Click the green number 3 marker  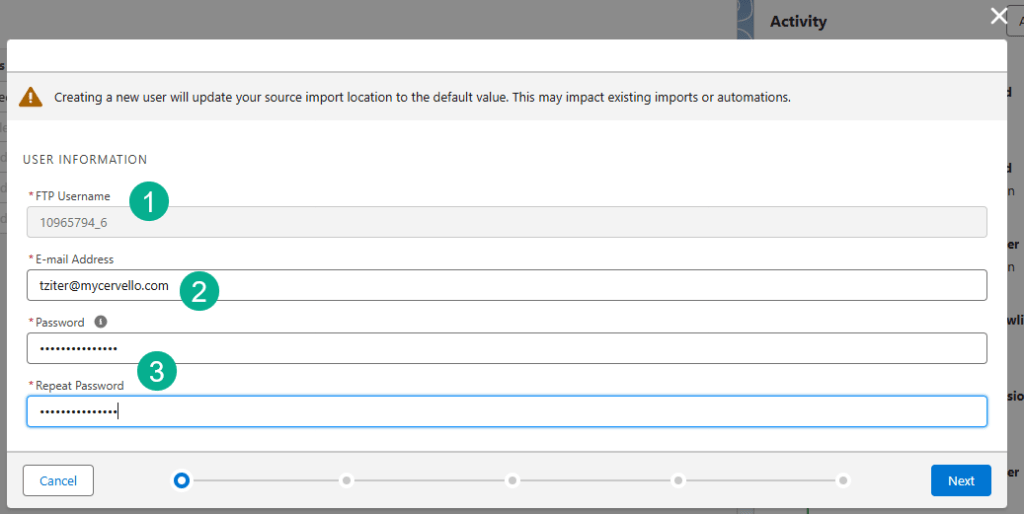(157, 371)
